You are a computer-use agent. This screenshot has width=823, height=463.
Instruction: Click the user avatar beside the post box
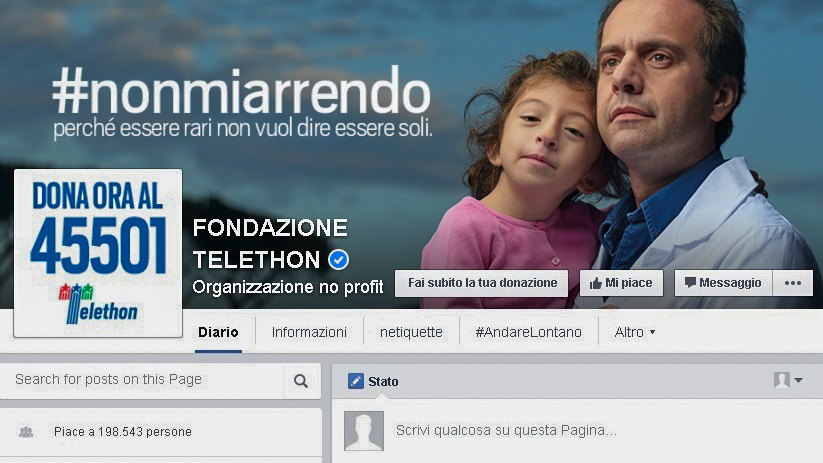(x=364, y=431)
